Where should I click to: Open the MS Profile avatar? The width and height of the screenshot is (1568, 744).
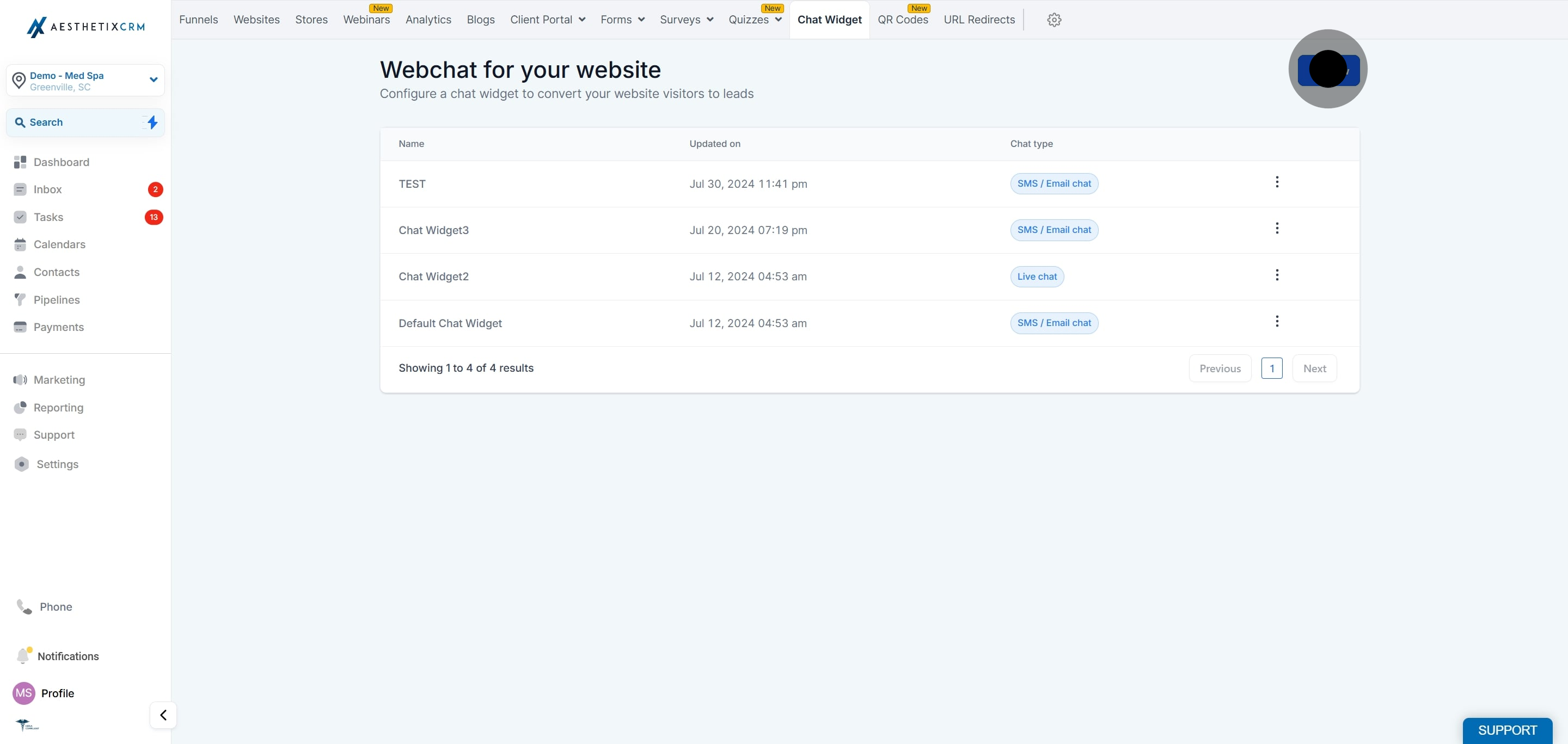24,693
